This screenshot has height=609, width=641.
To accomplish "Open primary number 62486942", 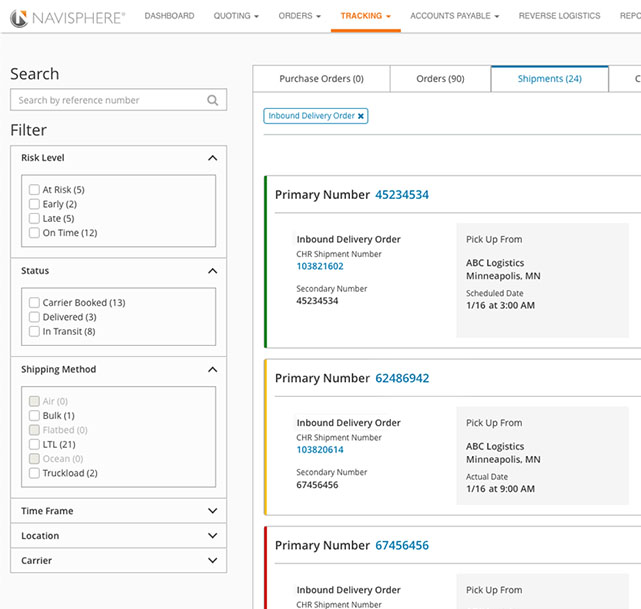I will click(402, 378).
